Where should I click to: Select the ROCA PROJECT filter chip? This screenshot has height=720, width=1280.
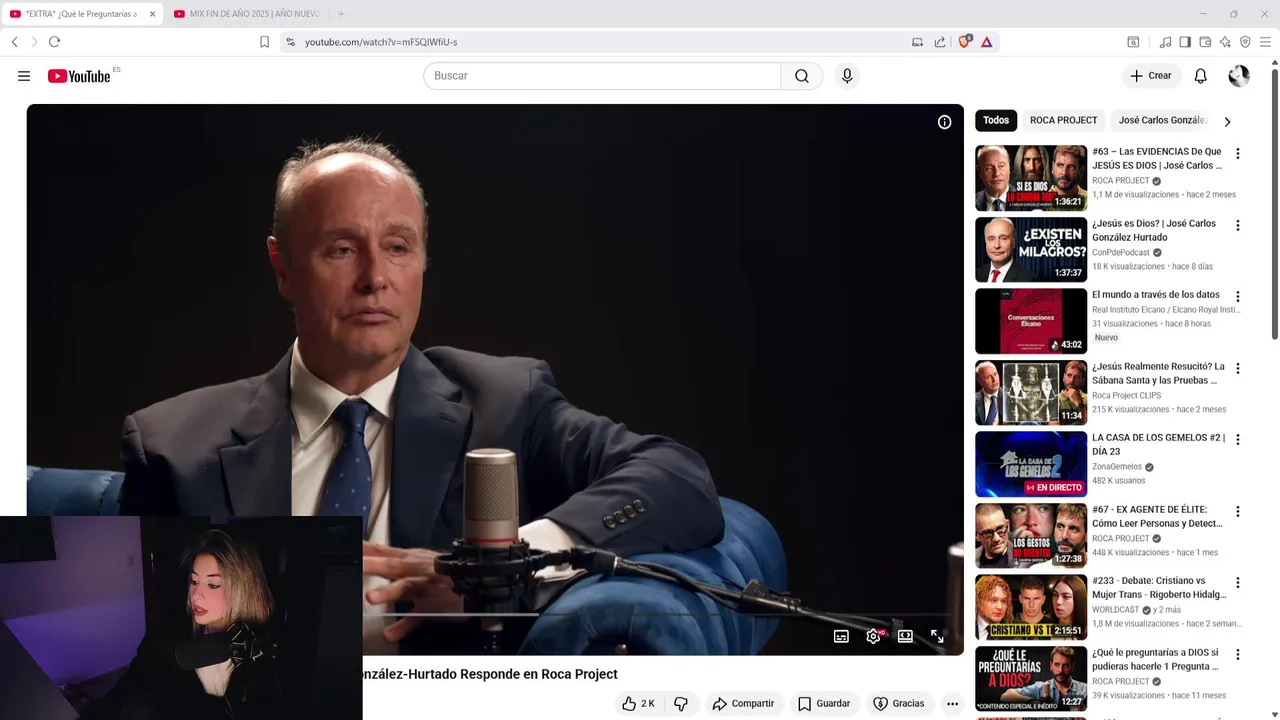click(1063, 120)
